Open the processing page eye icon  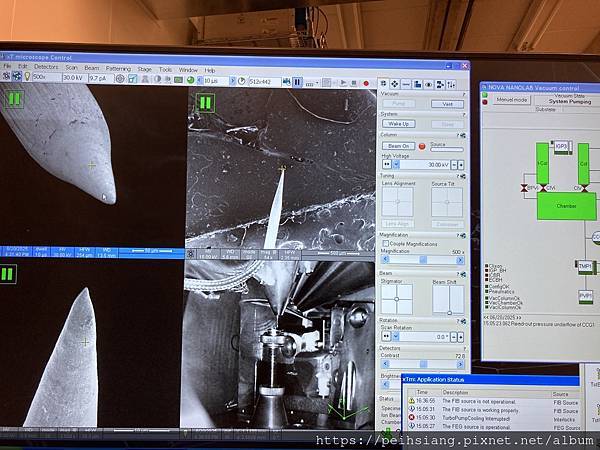pyautogui.click(x=429, y=85)
